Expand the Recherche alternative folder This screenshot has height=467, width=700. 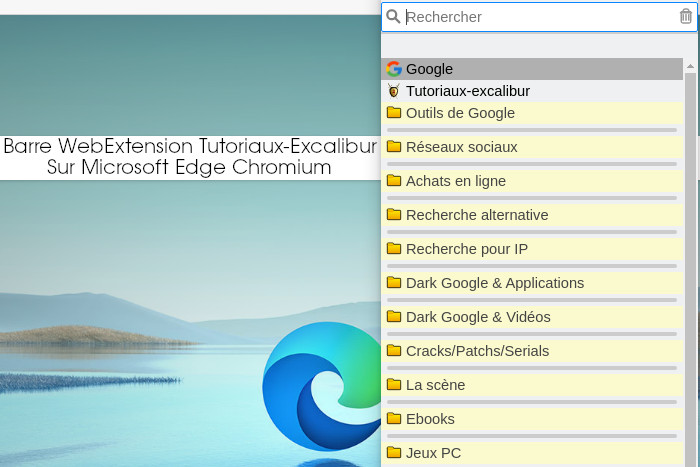[532, 215]
